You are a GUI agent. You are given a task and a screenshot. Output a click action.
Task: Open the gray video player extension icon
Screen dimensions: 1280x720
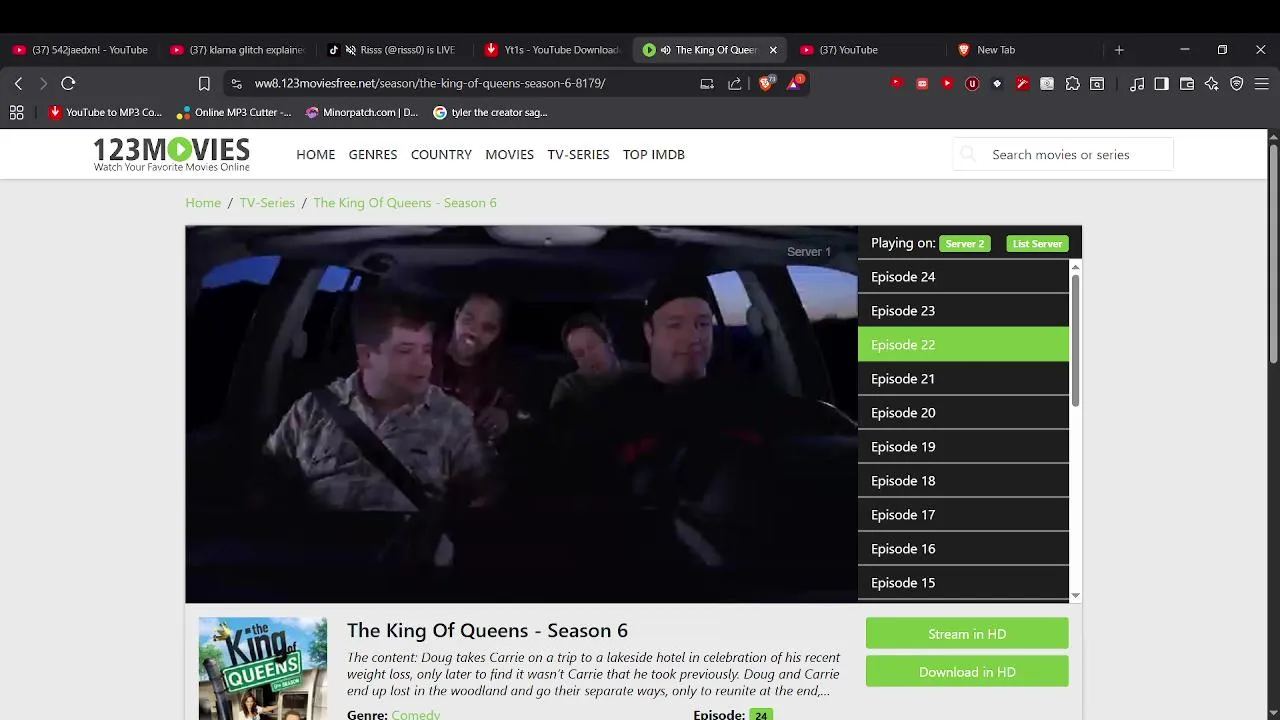coord(1047,84)
